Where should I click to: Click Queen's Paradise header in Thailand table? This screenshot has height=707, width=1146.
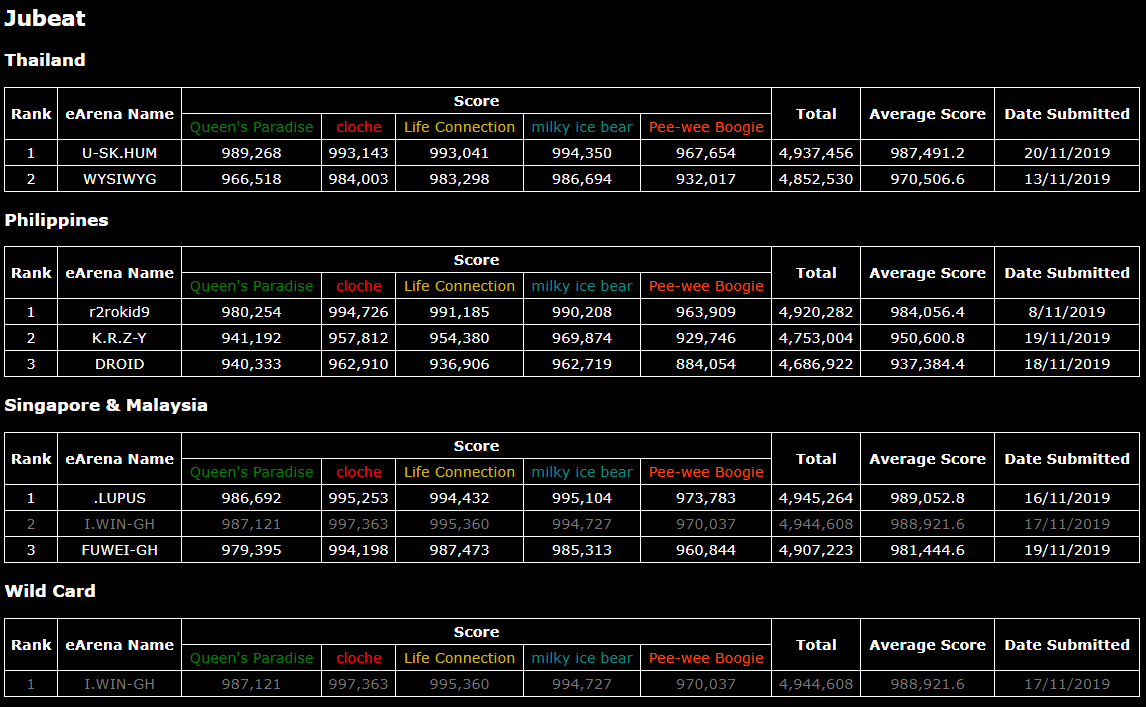coord(251,127)
